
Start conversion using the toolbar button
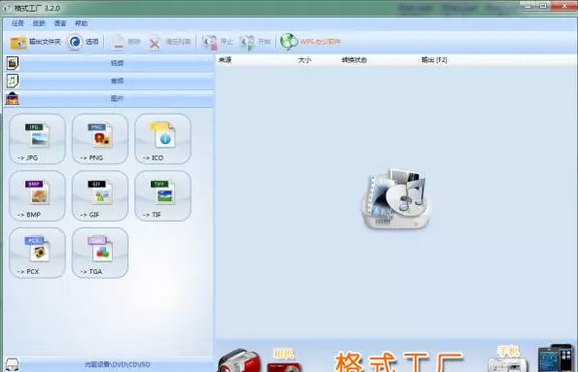pyautogui.click(x=255, y=42)
